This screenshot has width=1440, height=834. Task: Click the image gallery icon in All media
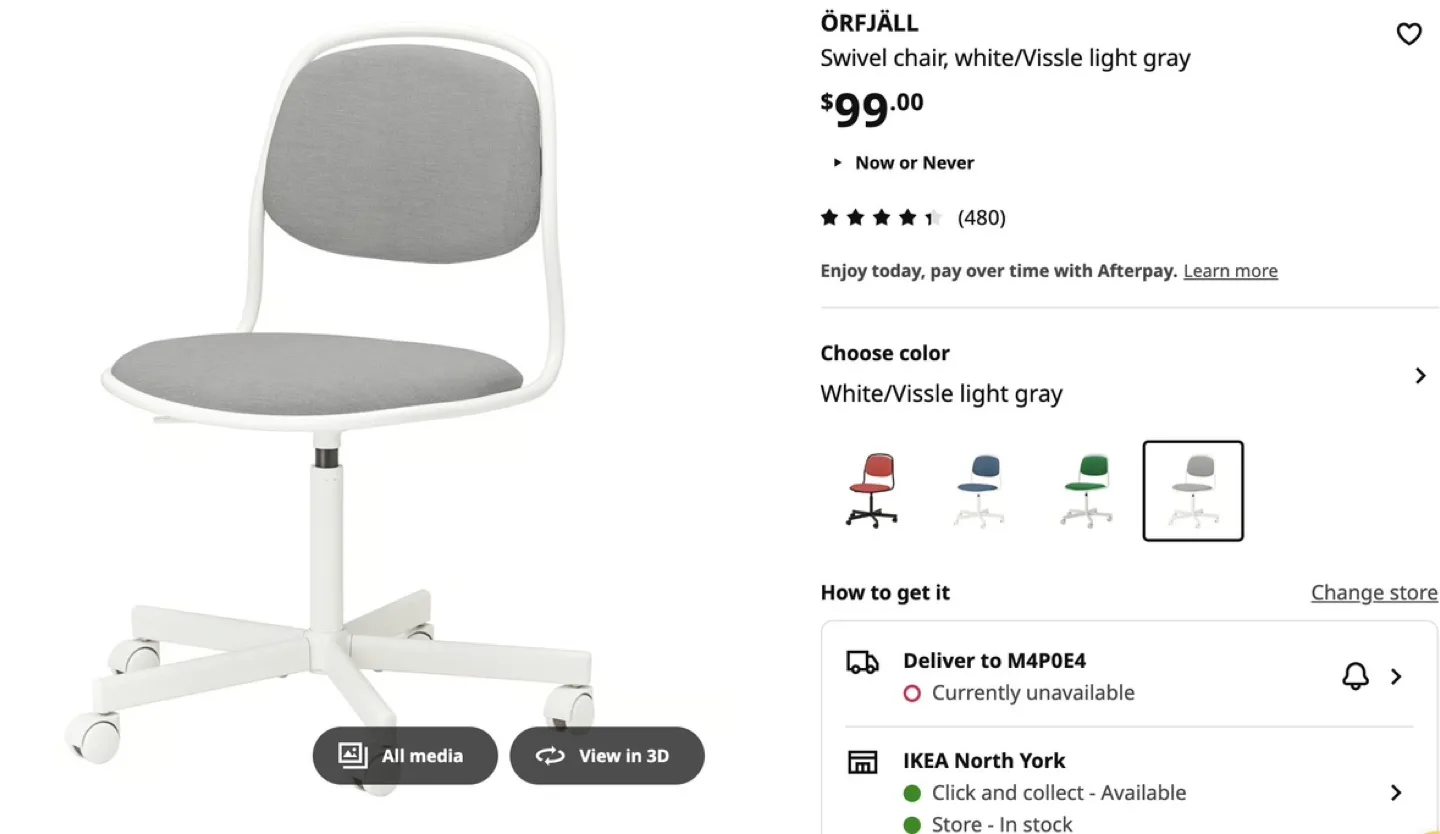pyautogui.click(x=353, y=755)
